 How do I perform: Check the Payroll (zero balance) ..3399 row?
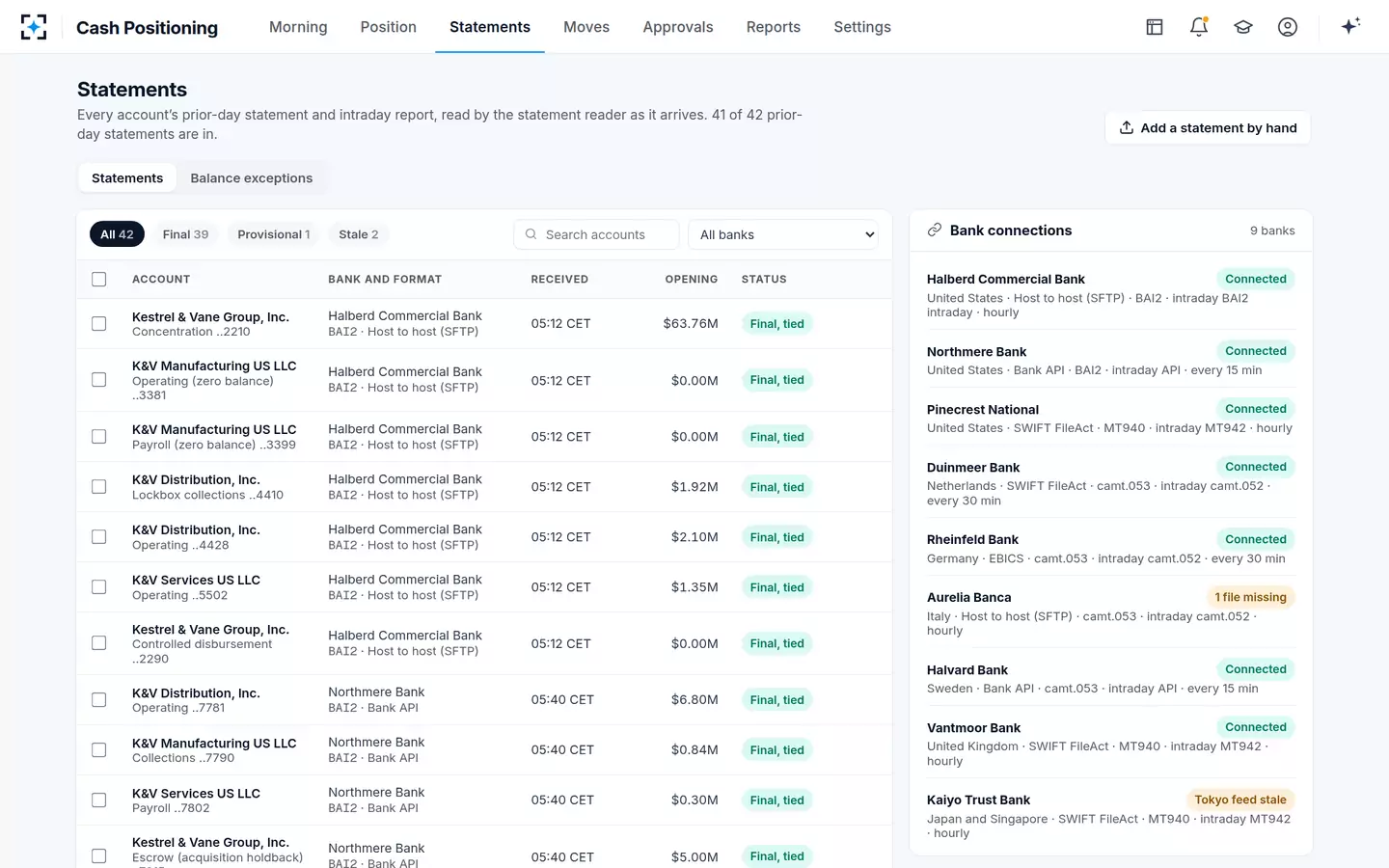tap(99, 437)
